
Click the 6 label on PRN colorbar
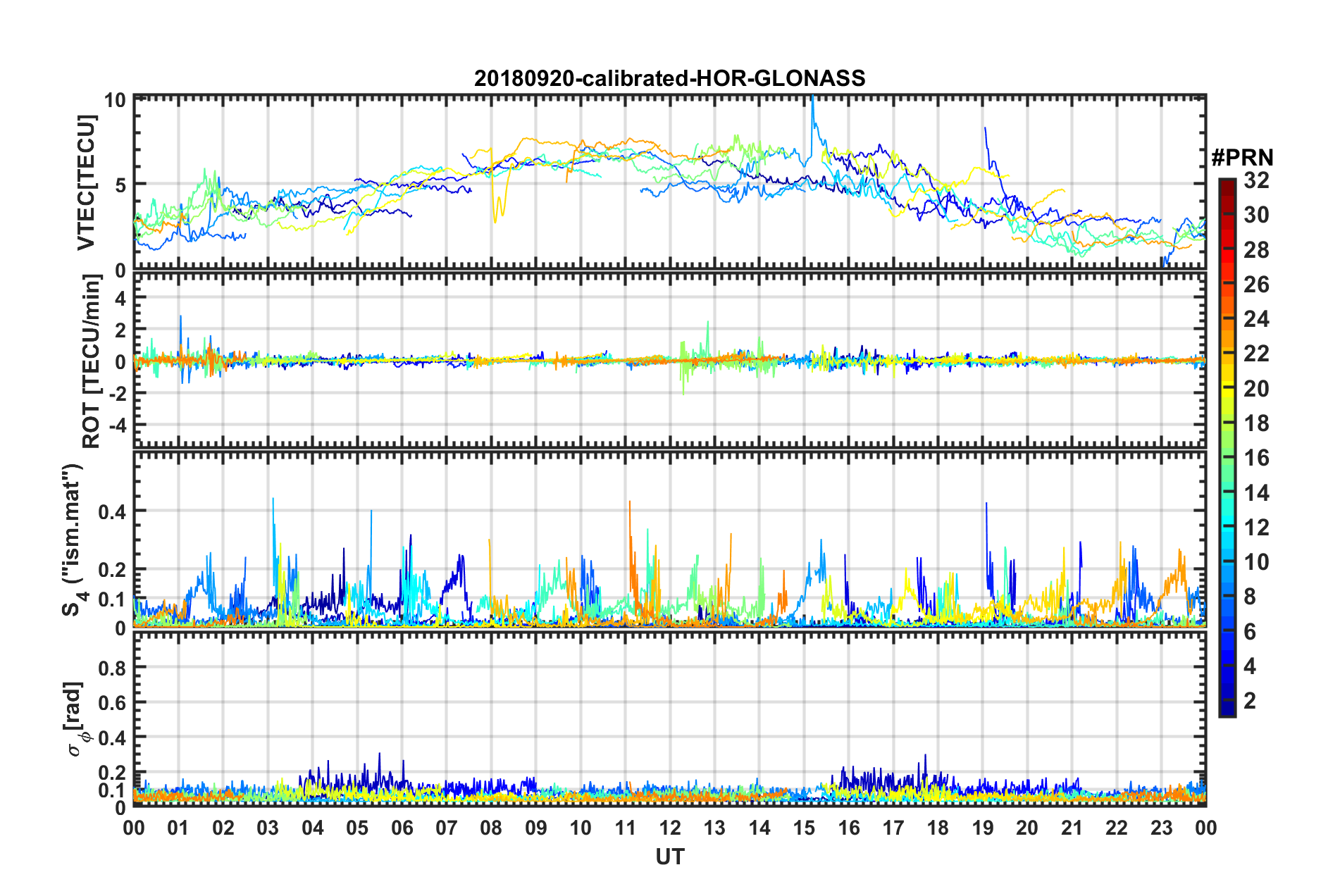1251,632
